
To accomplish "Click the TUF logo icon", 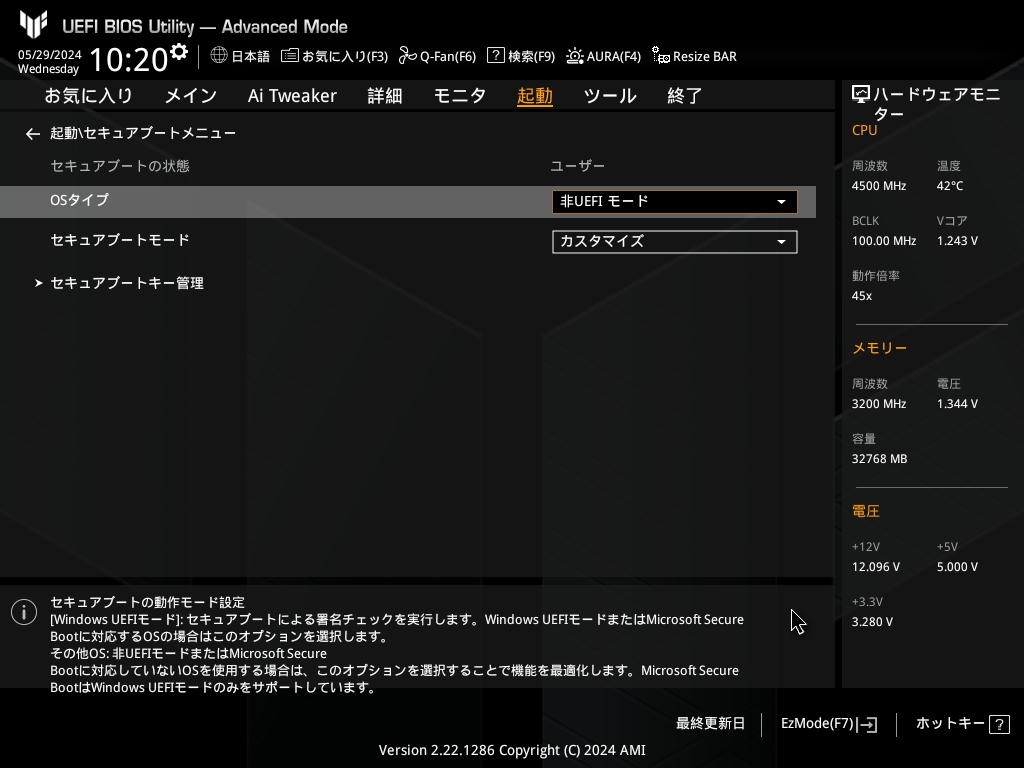I will coord(33,25).
